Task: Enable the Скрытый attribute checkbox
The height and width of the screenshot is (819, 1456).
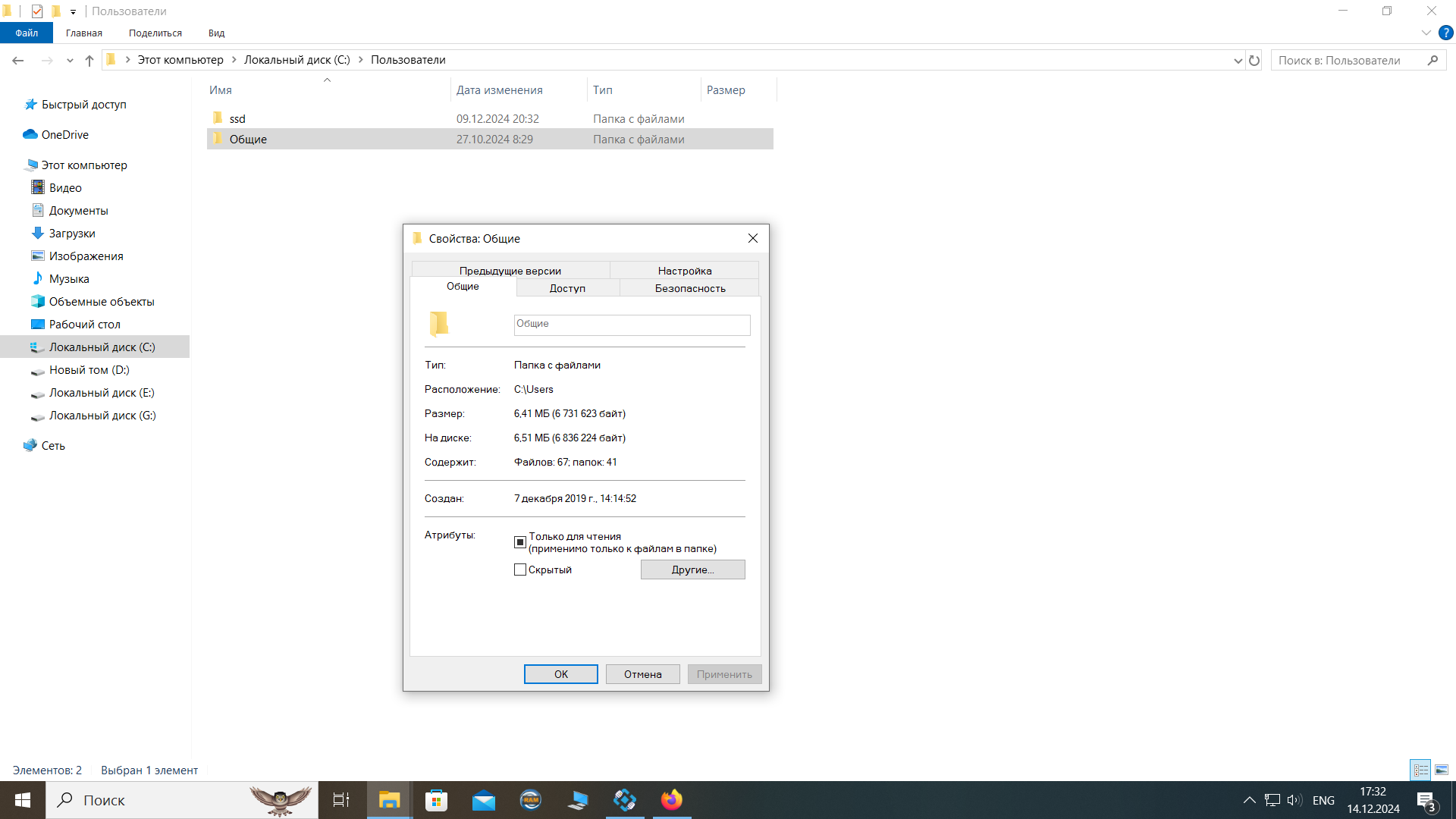Action: (x=520, y=570)
